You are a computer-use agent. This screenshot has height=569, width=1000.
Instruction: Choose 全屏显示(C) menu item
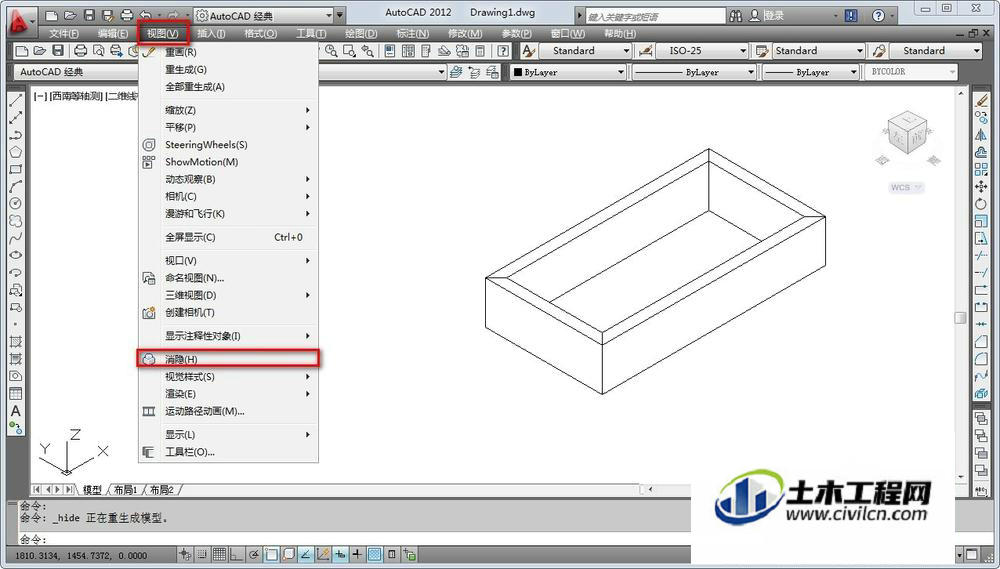(228, 237)
